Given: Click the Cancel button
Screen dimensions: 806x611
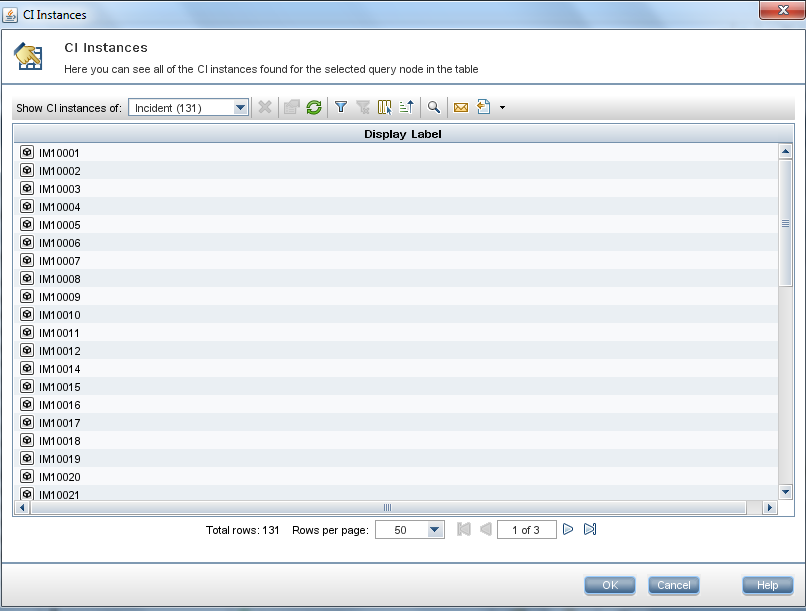Looking at the screenshot, I should pos(674,585).
